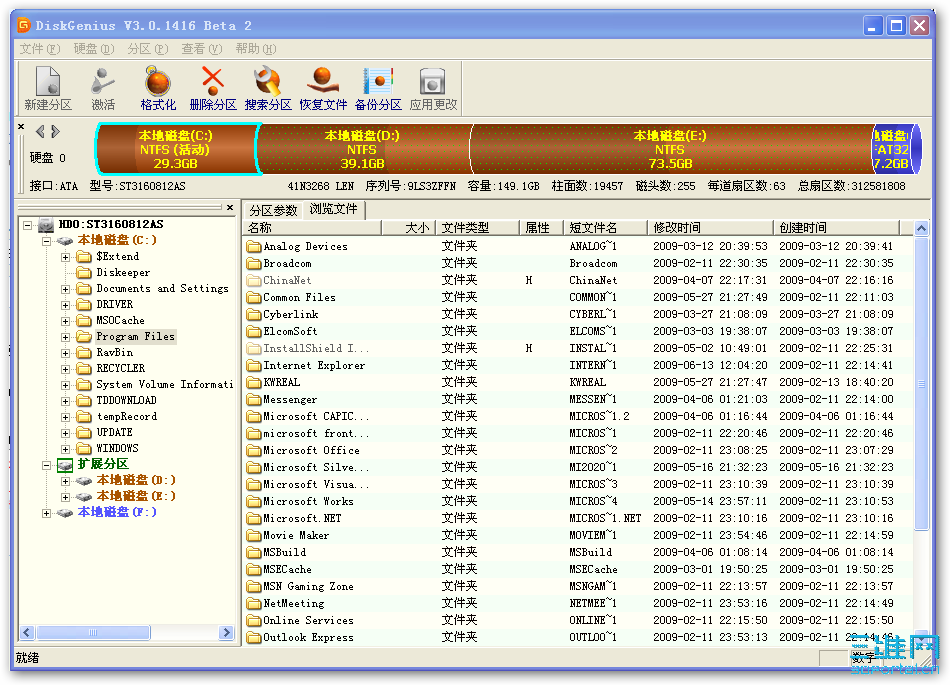Click the Microsoft Office folder icon
Screen dimensions: 950x685
[253, 451]
